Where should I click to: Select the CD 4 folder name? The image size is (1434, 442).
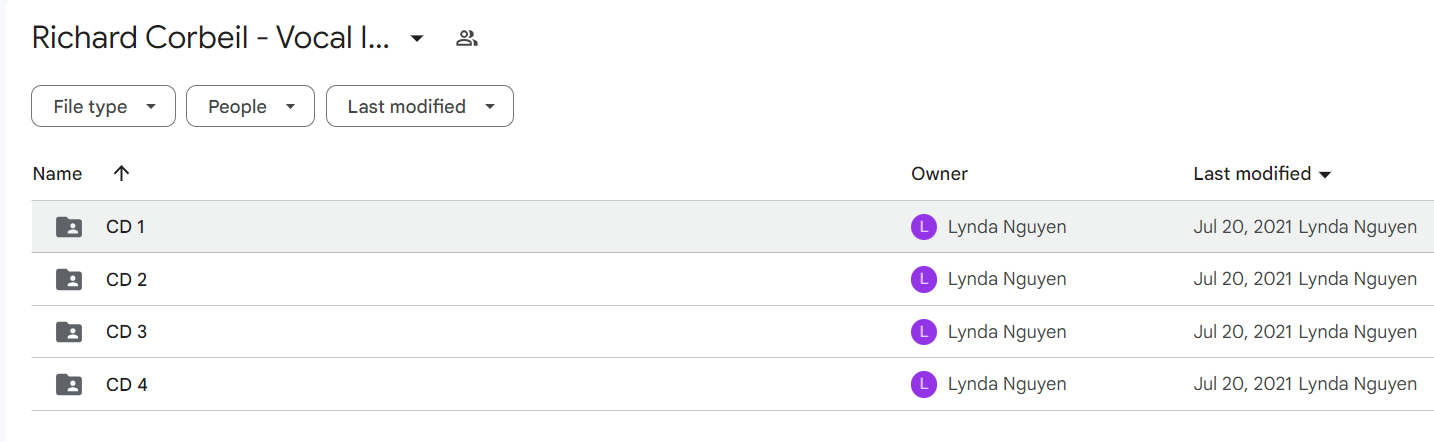click(x=126, y=384)
